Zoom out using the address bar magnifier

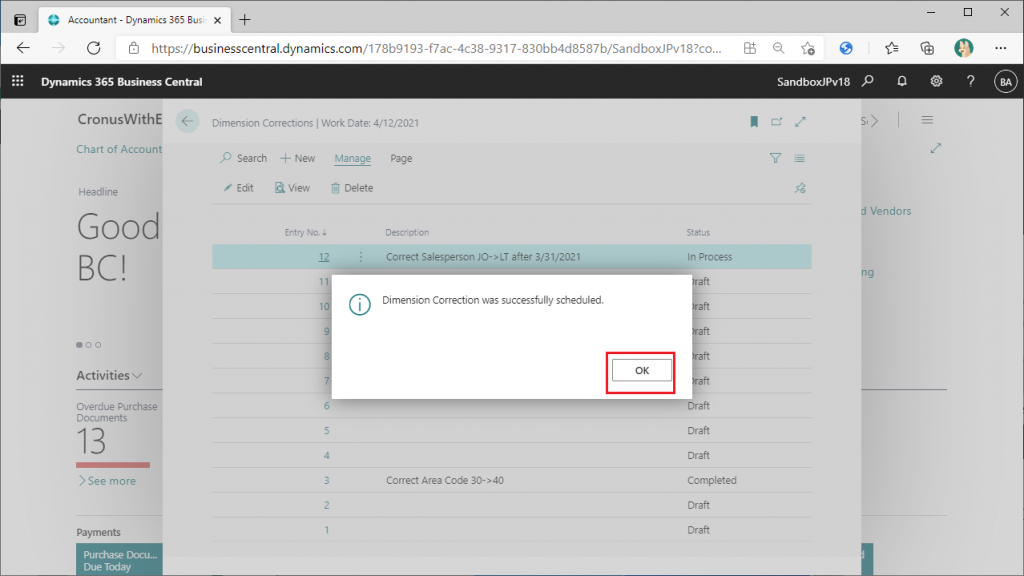pyautogui.click(x=778, y=48)
